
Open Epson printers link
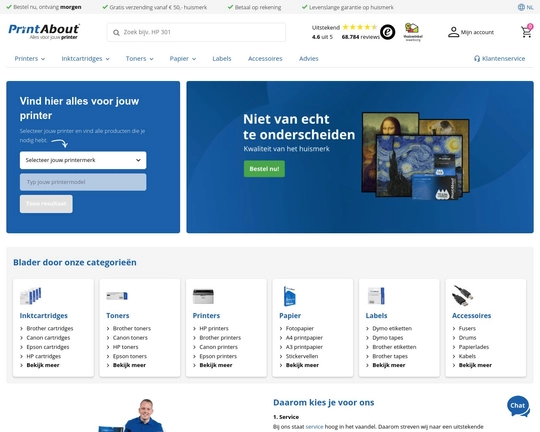point(218,356)
